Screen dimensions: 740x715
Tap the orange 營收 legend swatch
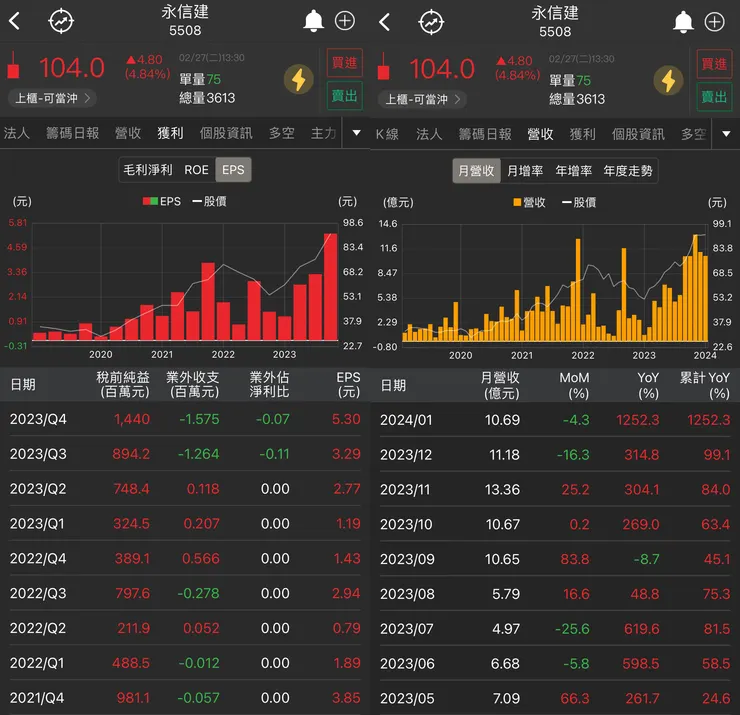point(517,202)
